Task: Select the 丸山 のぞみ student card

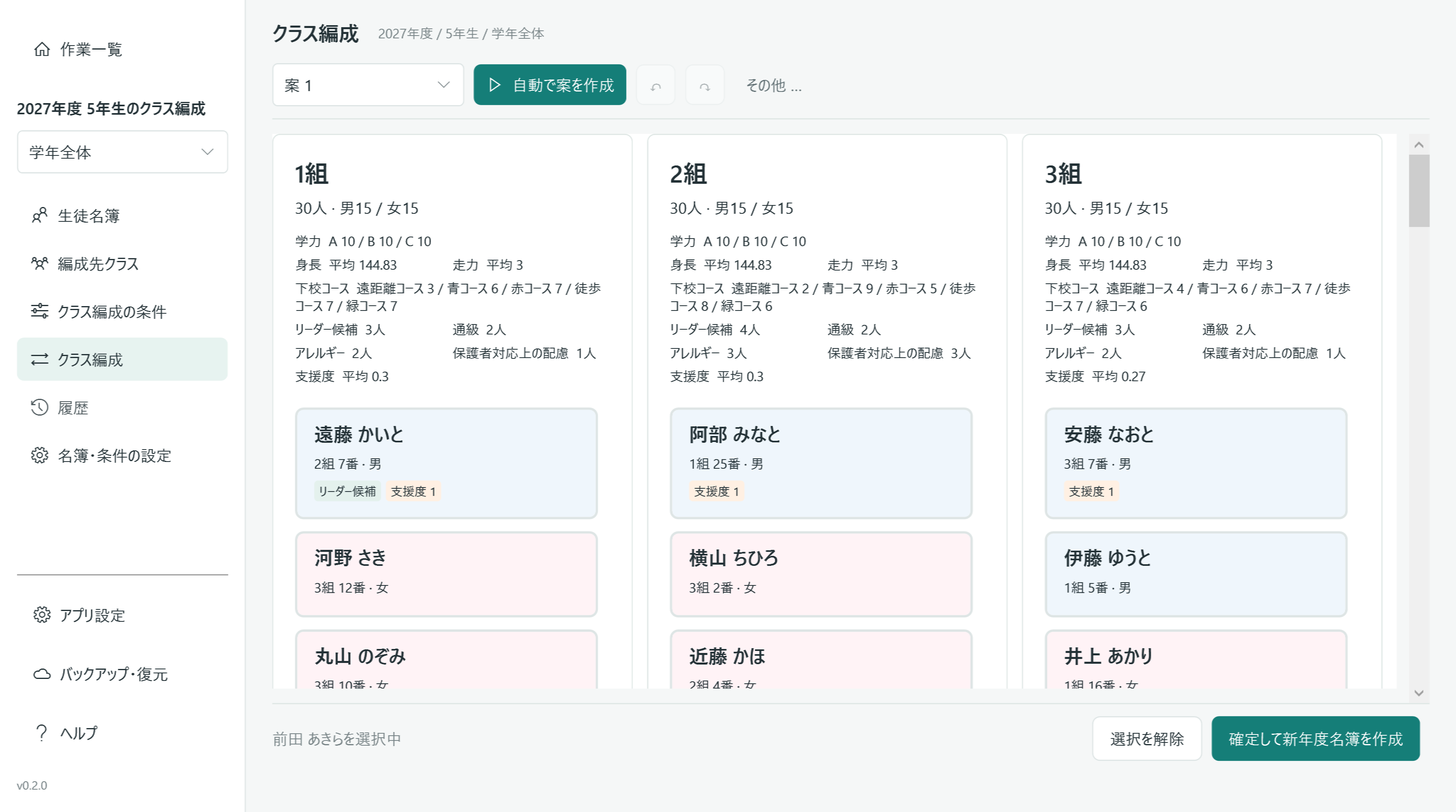Action: (447, 659)
